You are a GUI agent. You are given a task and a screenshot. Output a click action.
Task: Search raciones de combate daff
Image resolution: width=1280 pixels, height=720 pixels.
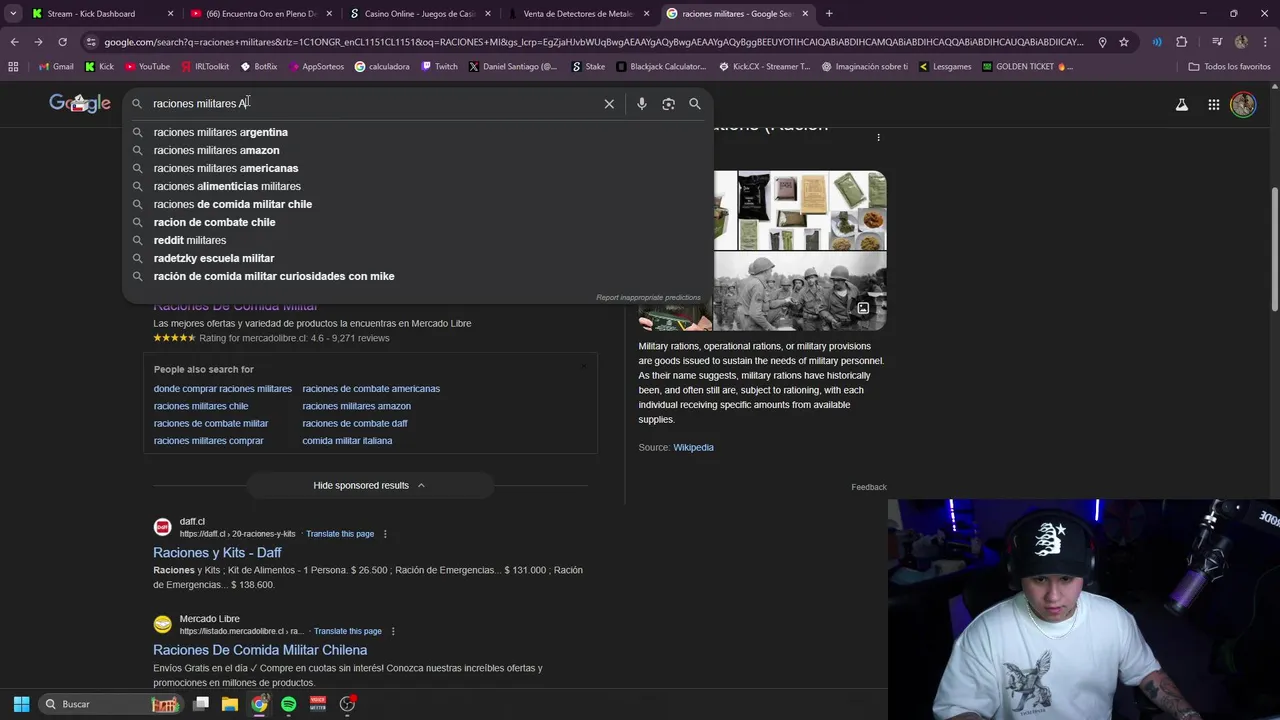tap(355, 423)
